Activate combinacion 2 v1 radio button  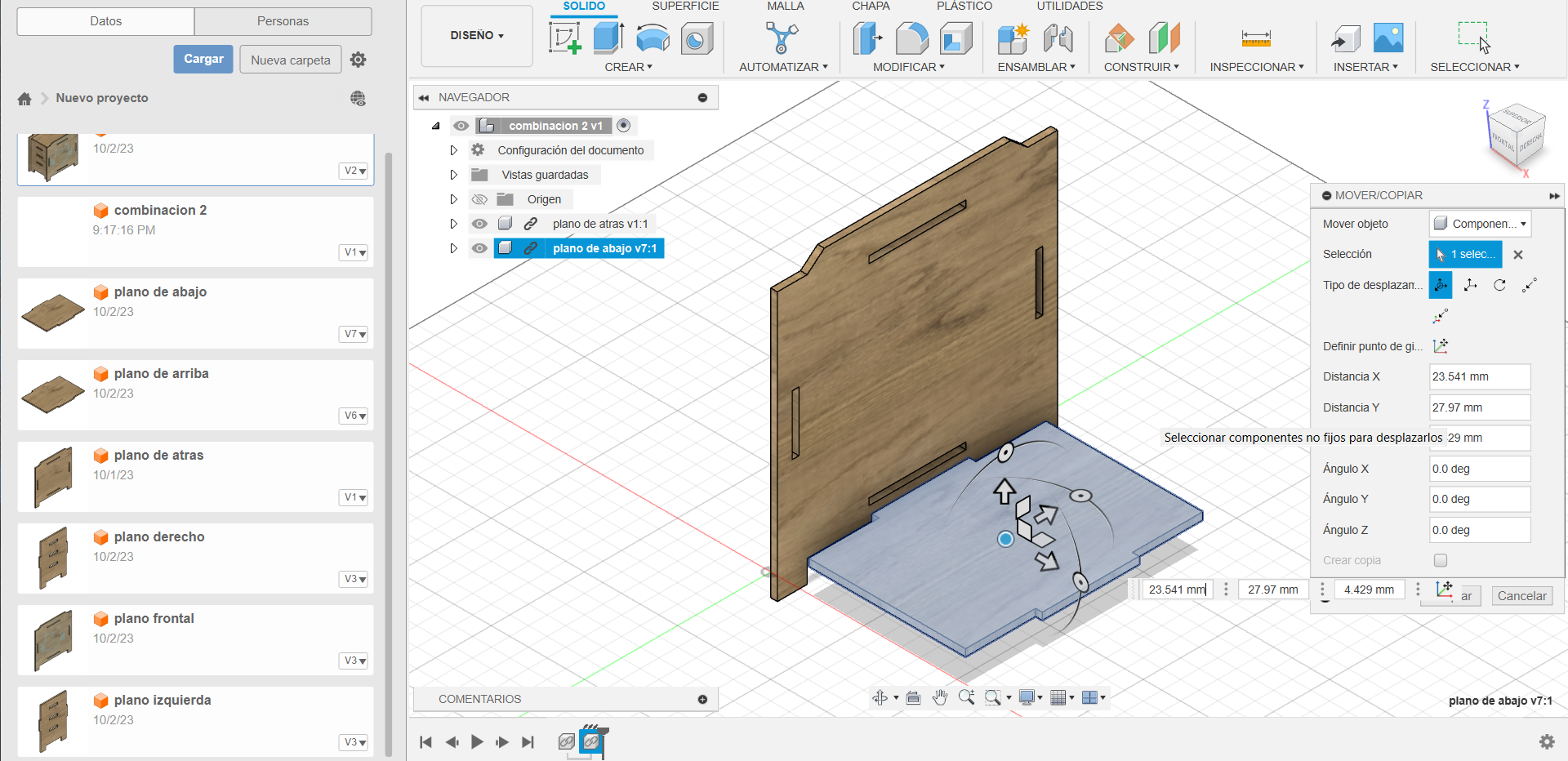(624, 126)
